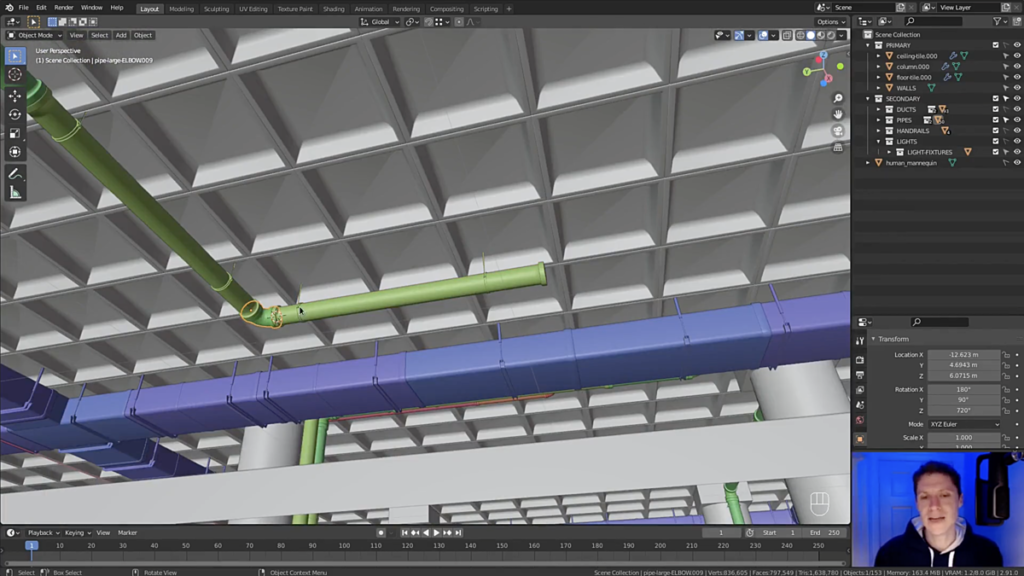Select the Select Box tool
1024x576 pixels.
[x=15, y=56]
